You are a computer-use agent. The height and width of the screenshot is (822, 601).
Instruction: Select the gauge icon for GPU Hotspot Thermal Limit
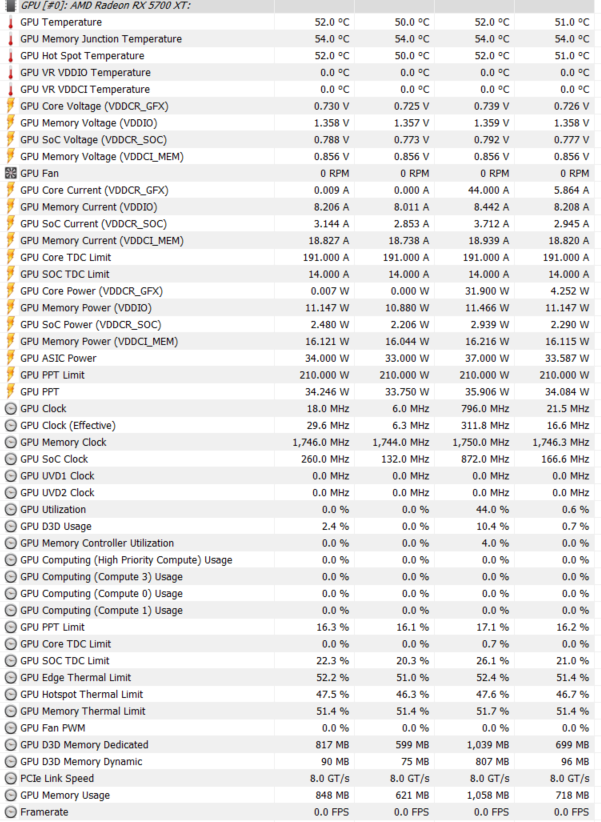10,695
